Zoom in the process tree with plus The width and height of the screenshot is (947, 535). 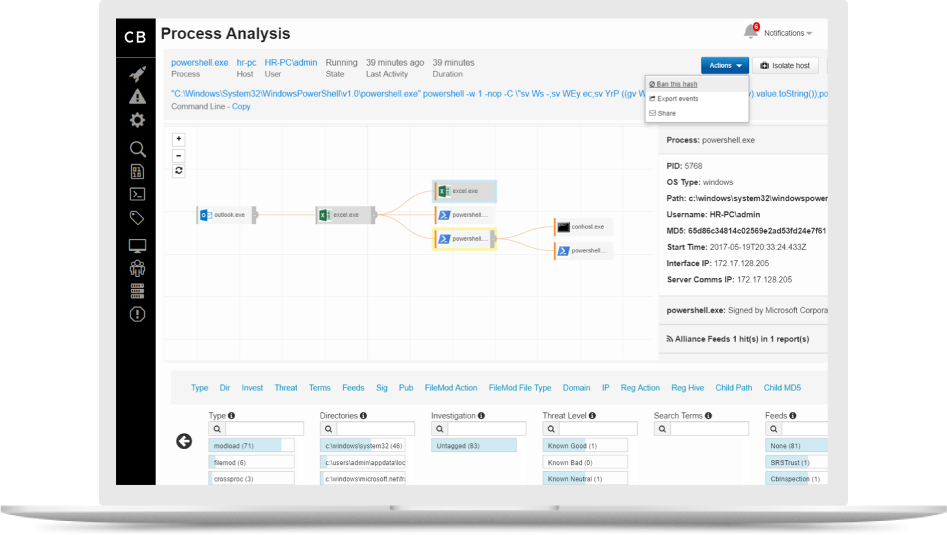179,139
